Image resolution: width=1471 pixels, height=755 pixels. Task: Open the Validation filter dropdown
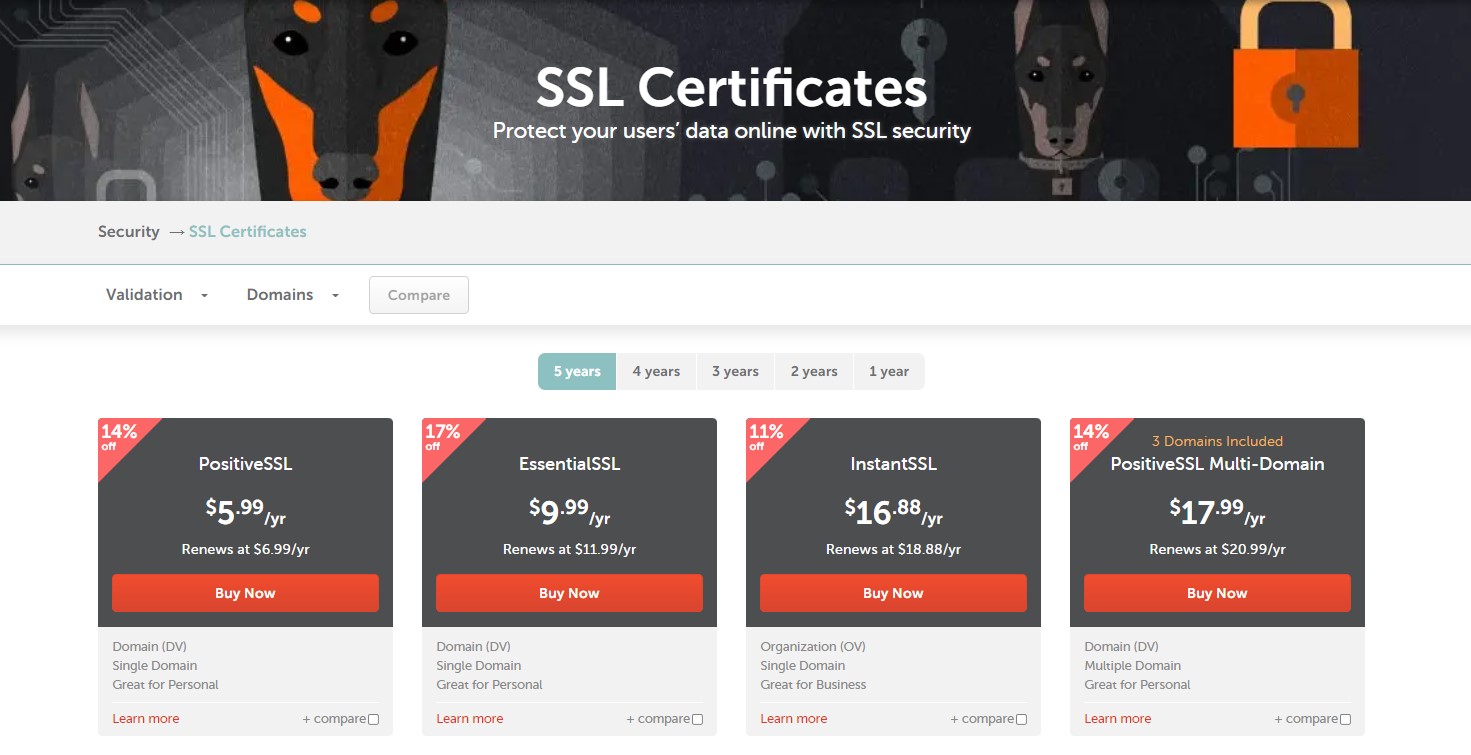point(157,295)
